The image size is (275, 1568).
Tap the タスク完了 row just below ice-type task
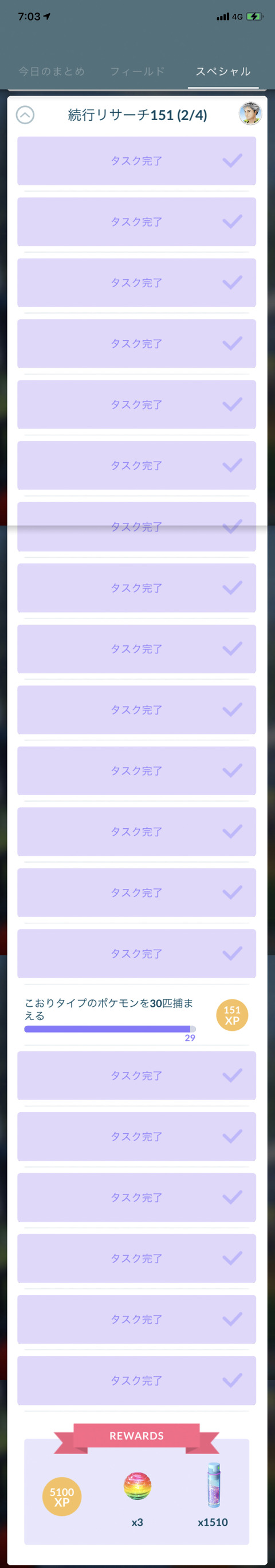click(x=136, y=1075)
